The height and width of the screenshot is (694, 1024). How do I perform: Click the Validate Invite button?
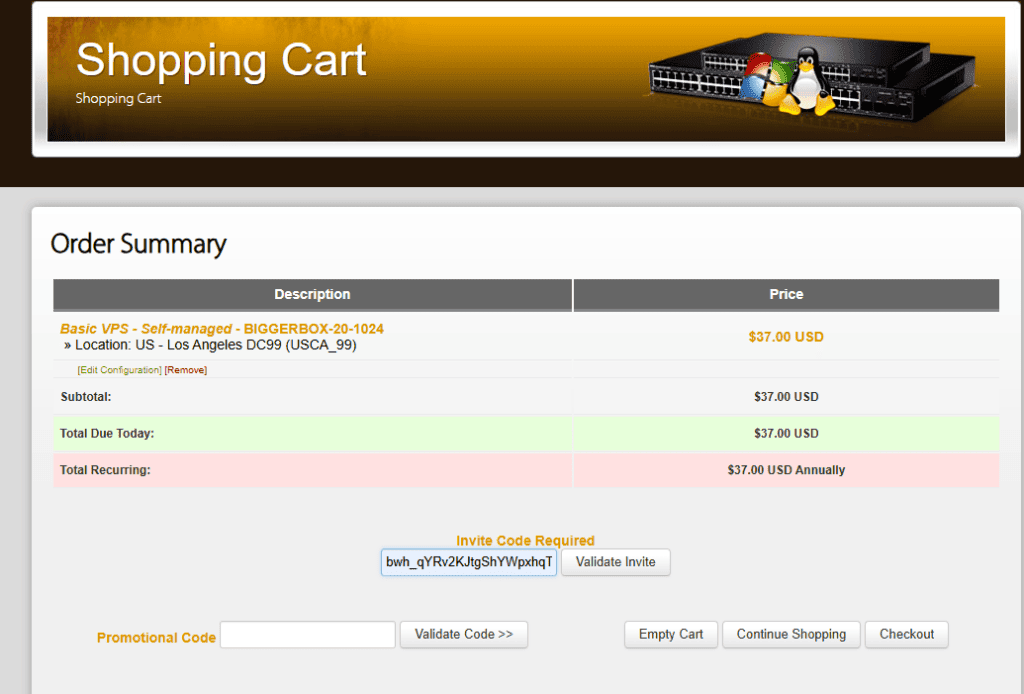point(615,561)
